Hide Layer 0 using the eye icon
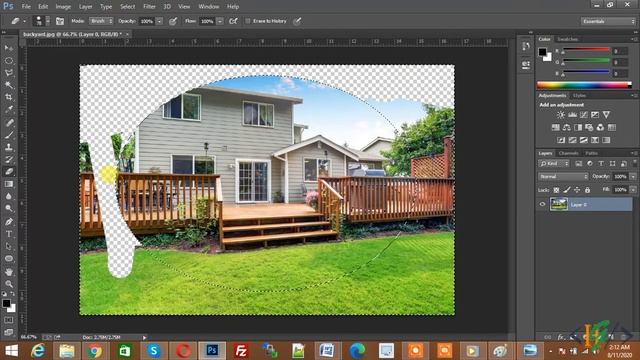640x360 pixels. point(542,204)
